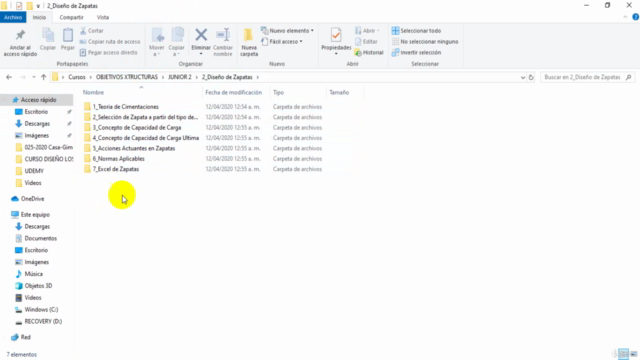This screenshot has width=640, height=360.
Task: Open recent locations dropdown arrow
Action: click(33, 77)
